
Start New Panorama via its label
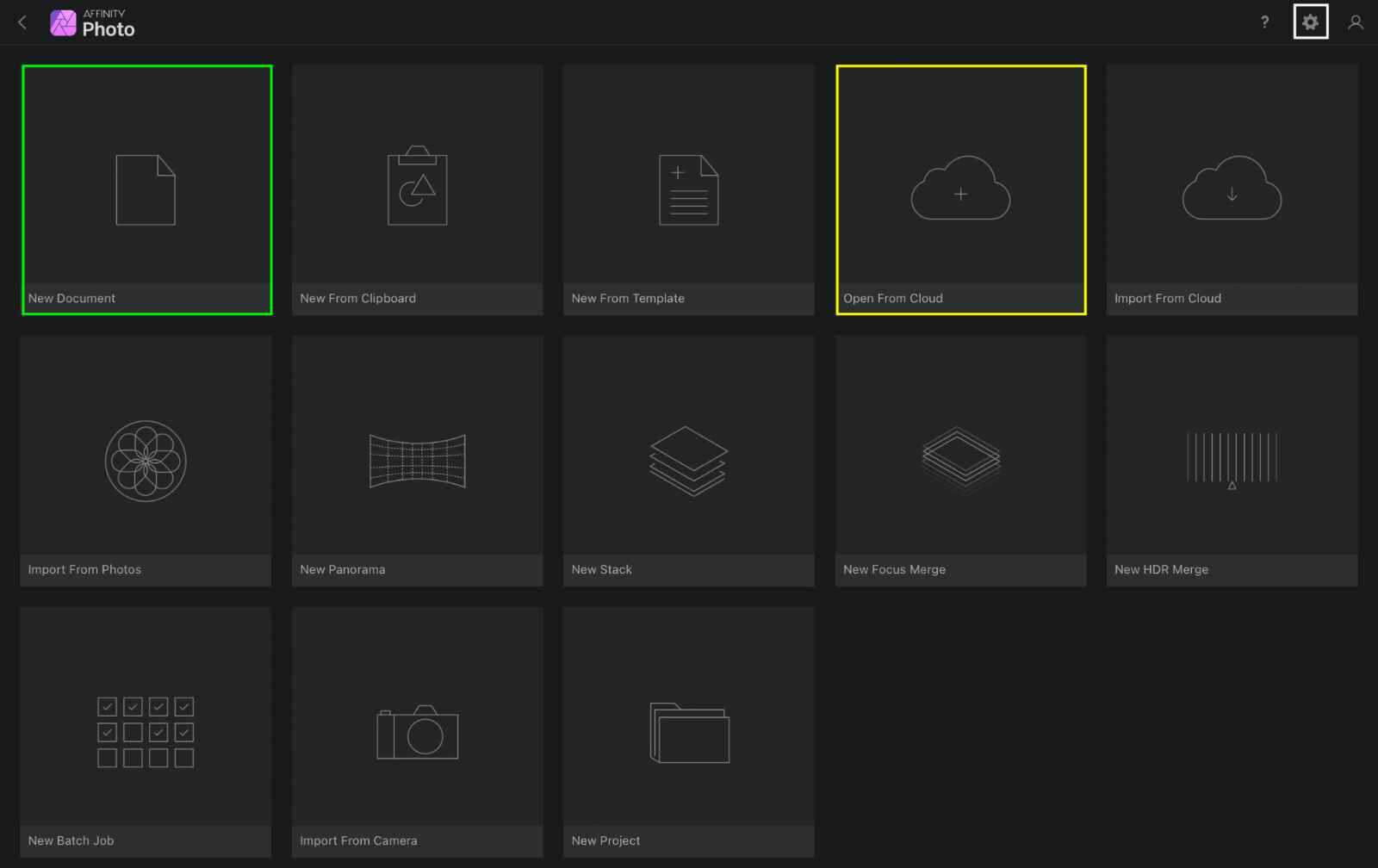(343, 569)
